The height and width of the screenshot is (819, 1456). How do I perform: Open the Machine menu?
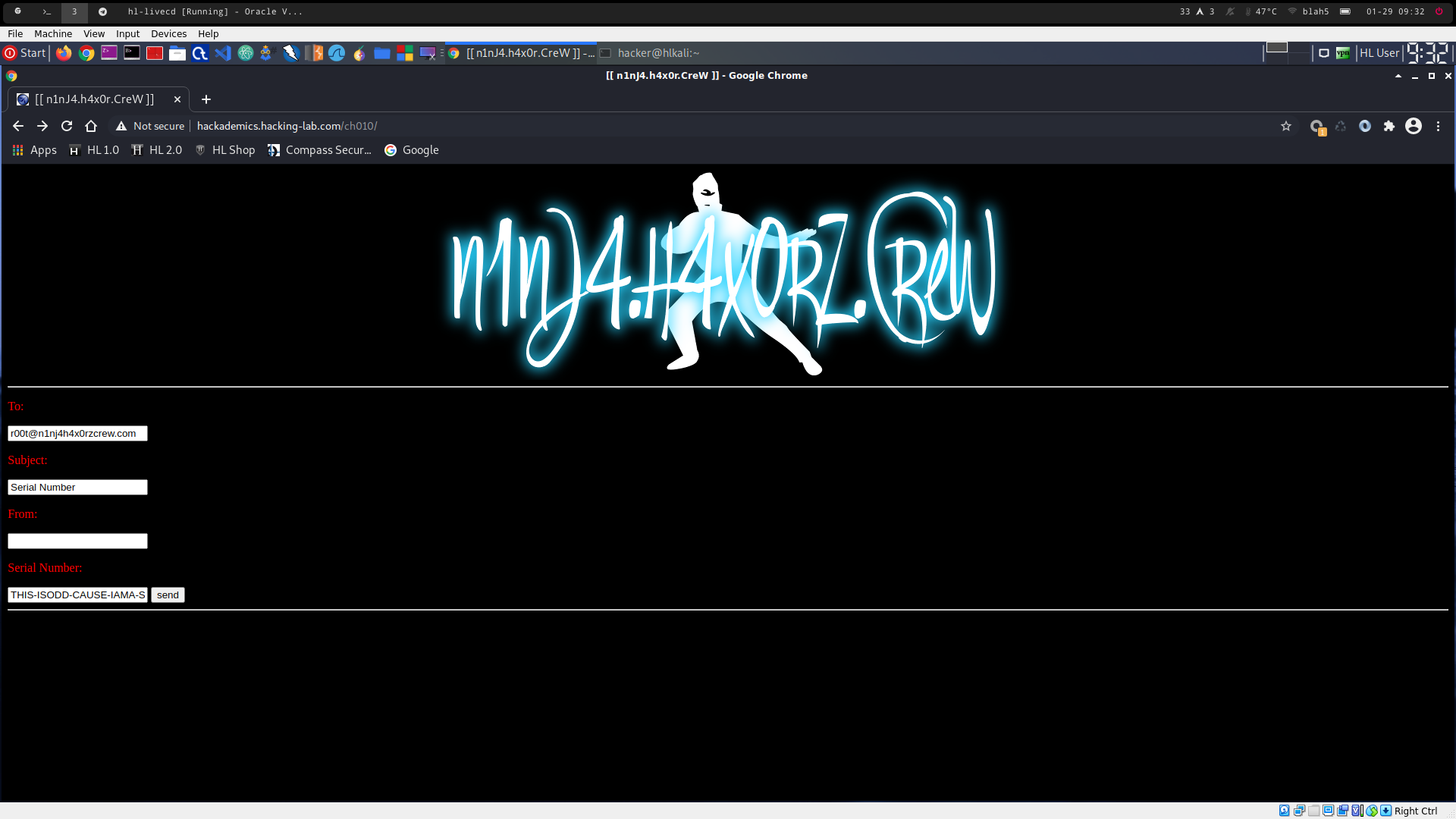[53, 33]
